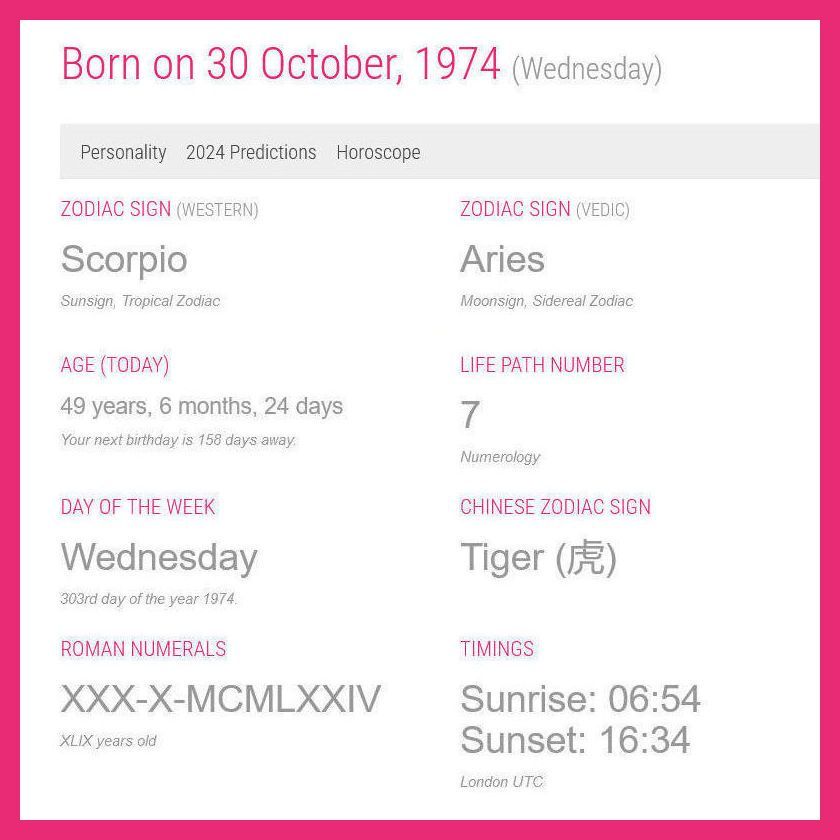Click the London UTC timezone label
Screen dimensions: 840x840
coord(501,782)
